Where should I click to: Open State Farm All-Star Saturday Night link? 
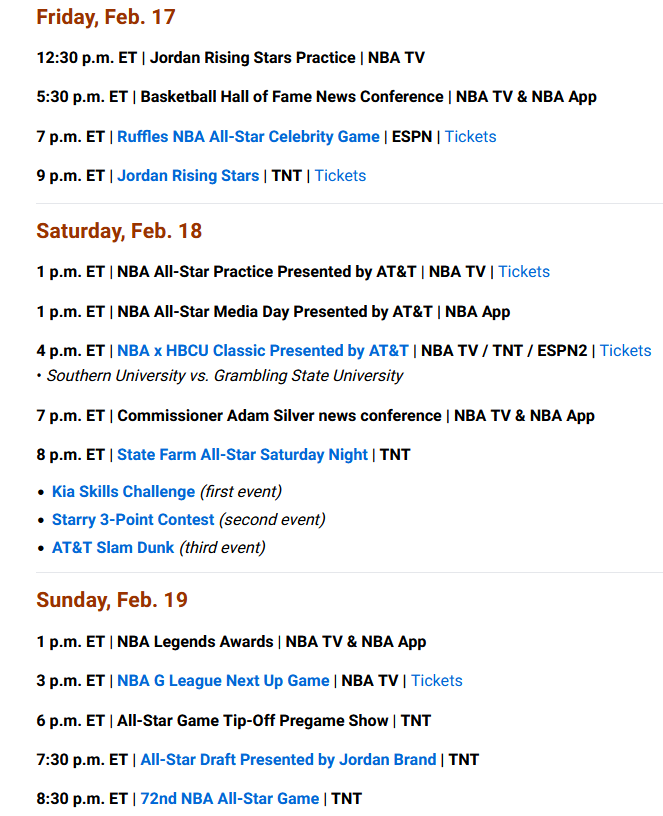tap(242, 455)
